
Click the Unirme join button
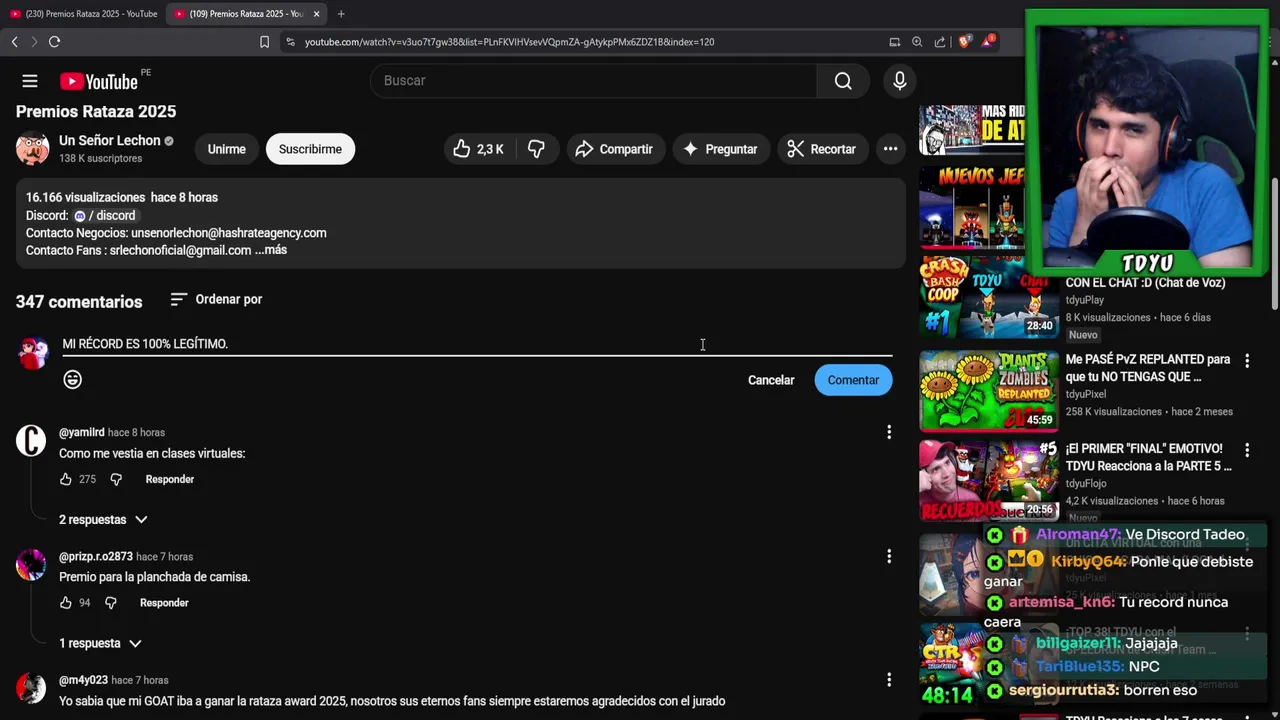point(226,149)
